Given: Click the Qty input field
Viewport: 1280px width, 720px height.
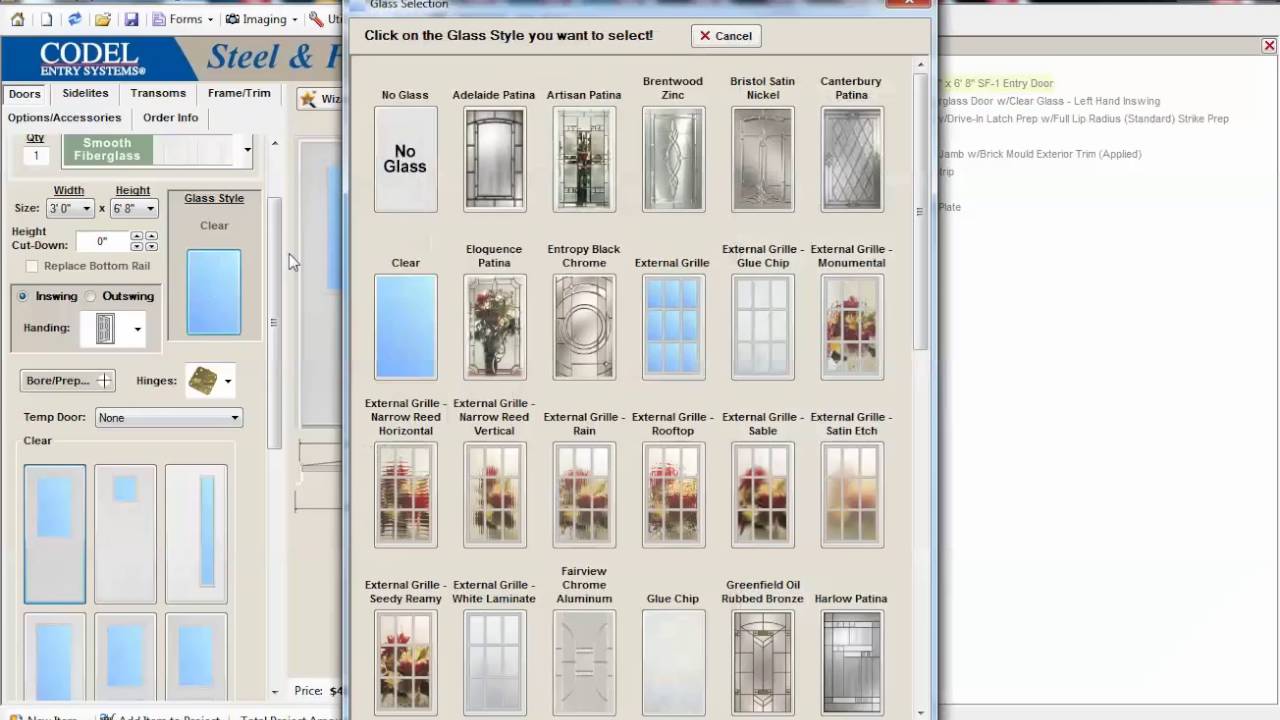Looking at the screenshot, I should coord(36,155).
